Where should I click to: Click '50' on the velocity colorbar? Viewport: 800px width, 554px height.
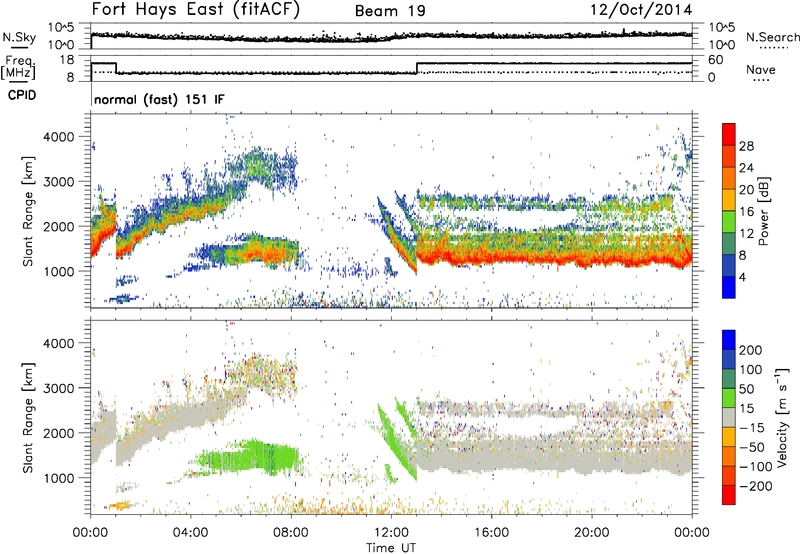click(x=746, y=389)
